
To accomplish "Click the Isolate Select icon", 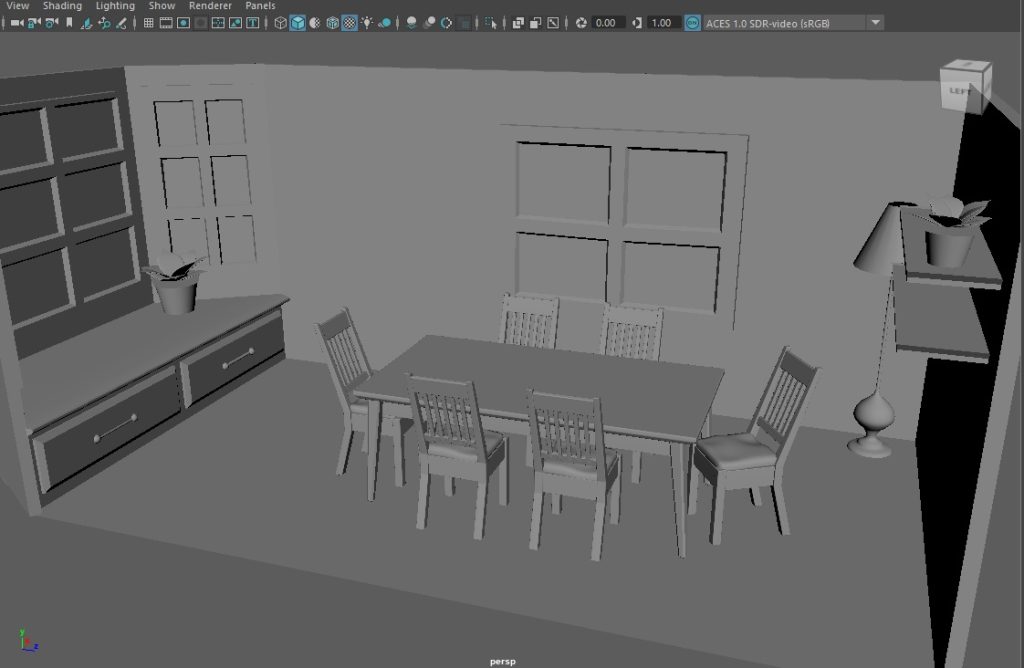I will (490, 23).
